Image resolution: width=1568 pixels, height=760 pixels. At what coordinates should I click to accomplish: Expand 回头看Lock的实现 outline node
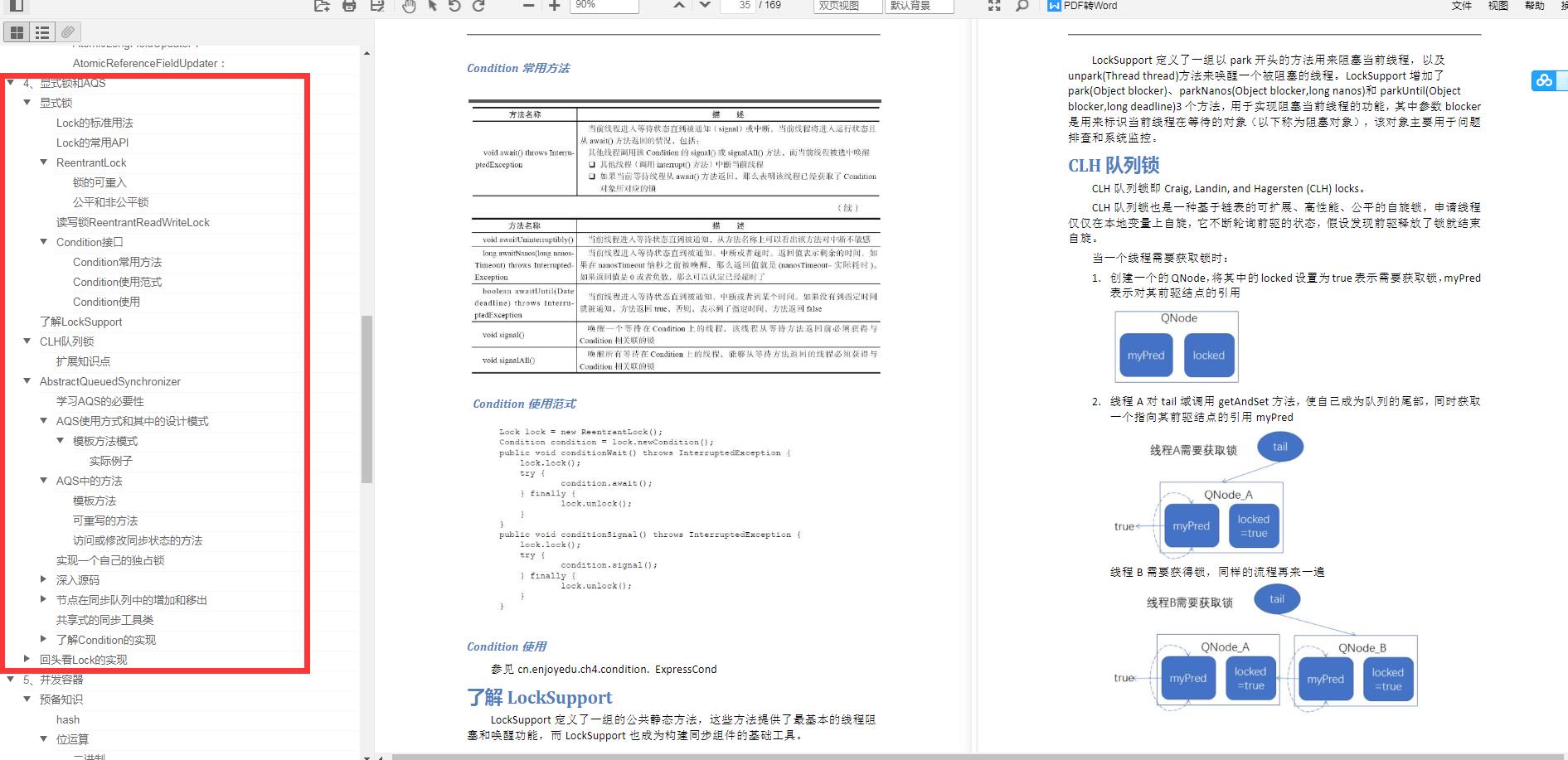(x=27, y=660)
